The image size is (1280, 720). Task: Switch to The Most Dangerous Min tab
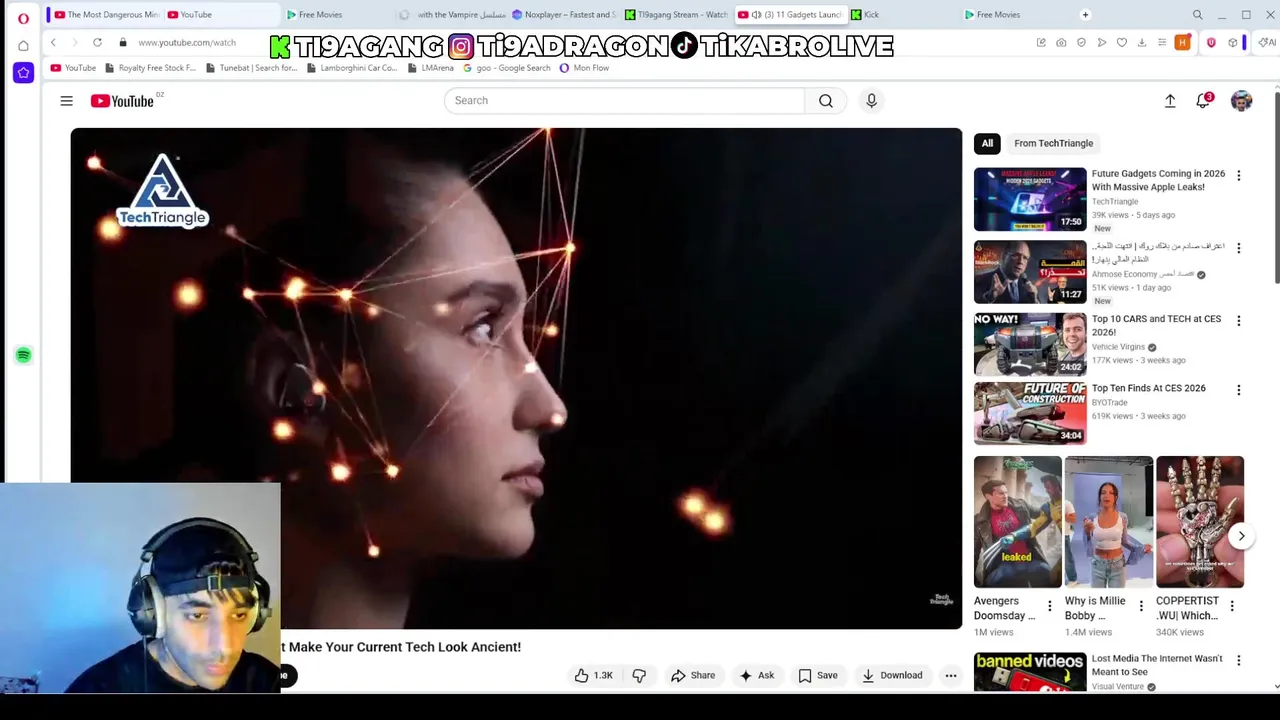[x=106, y=15]
